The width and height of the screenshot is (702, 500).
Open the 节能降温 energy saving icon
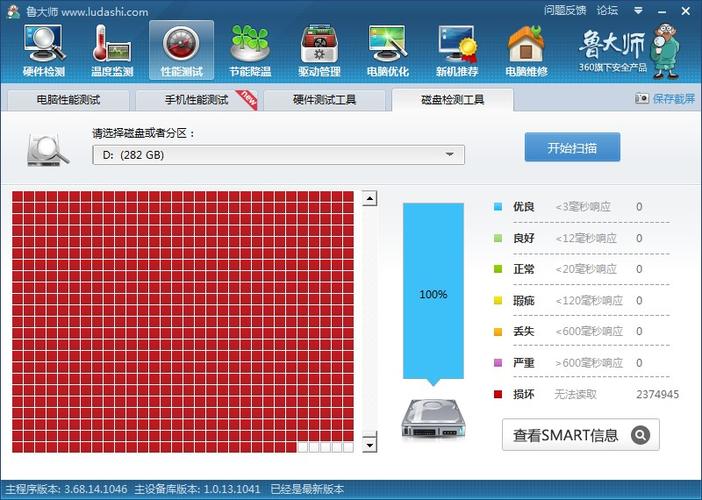250,51
